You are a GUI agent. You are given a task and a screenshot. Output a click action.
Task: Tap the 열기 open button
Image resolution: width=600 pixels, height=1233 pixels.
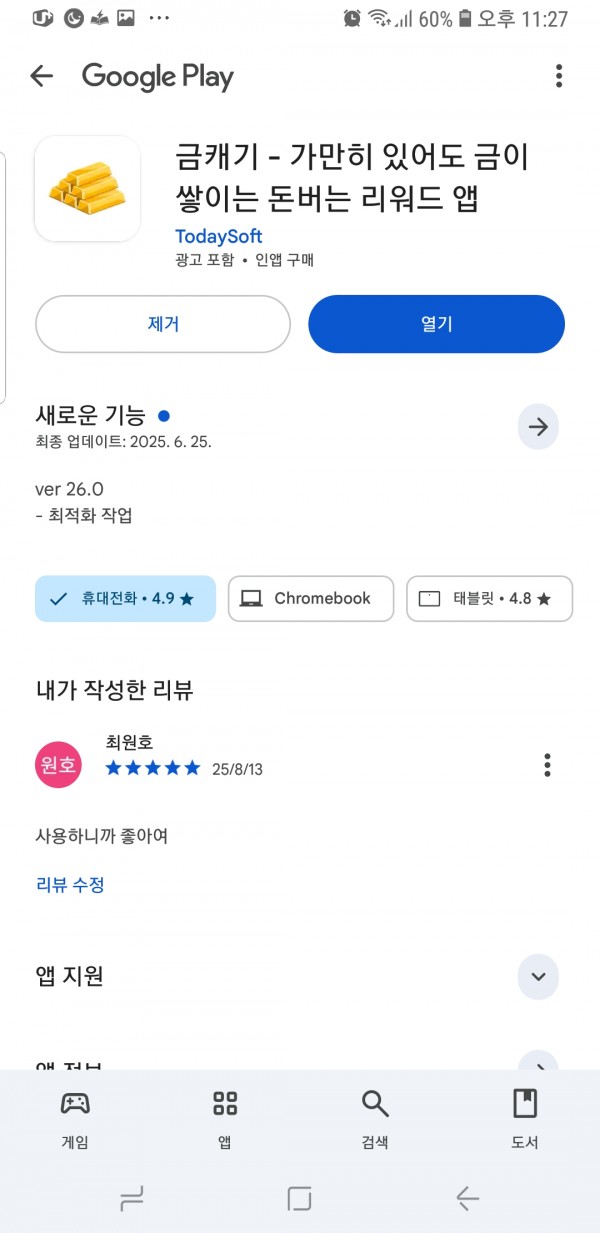436,324
